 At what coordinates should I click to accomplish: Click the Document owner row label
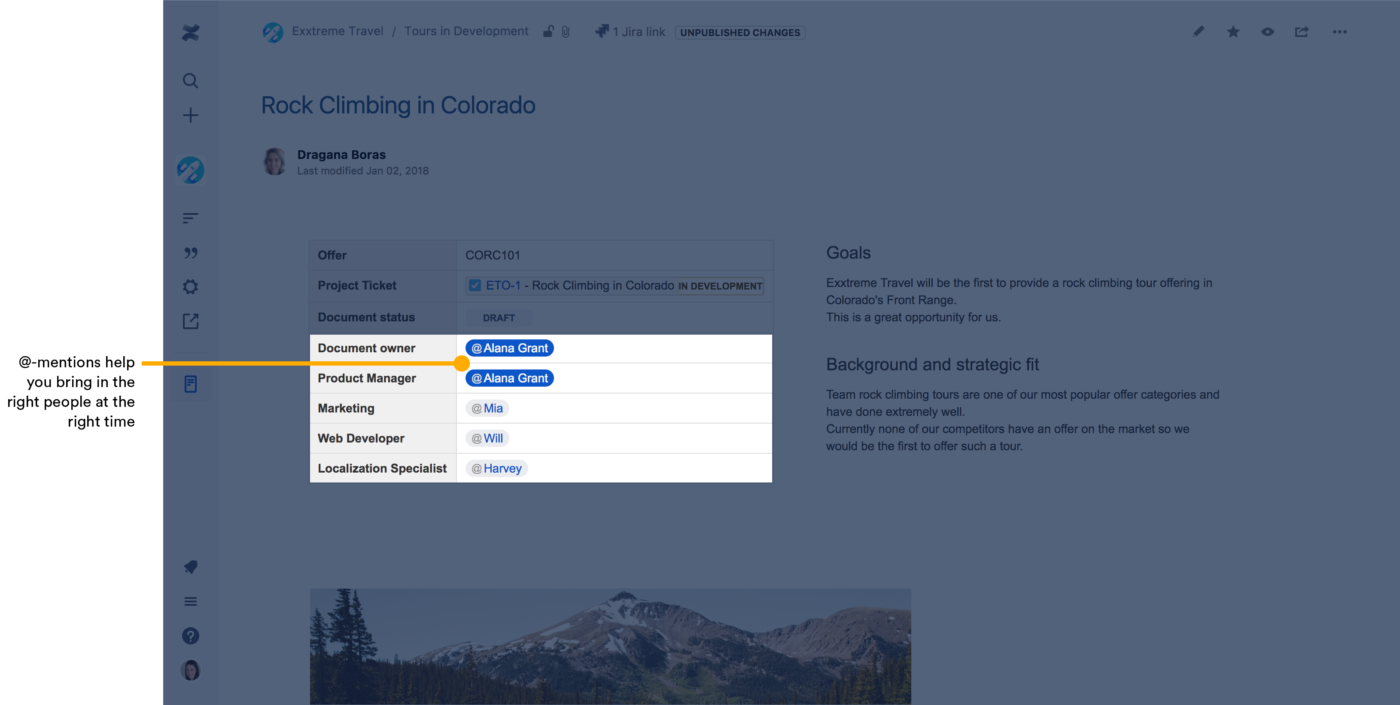(x=366, y=348)
